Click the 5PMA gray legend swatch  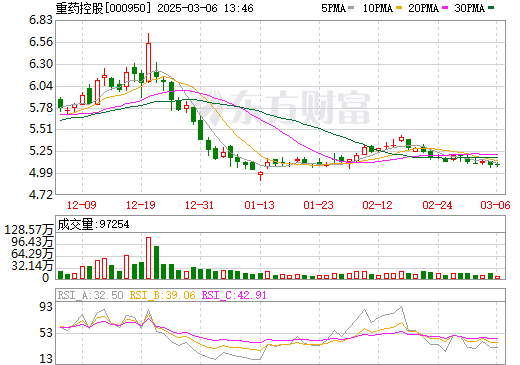(x=351, y=8)
